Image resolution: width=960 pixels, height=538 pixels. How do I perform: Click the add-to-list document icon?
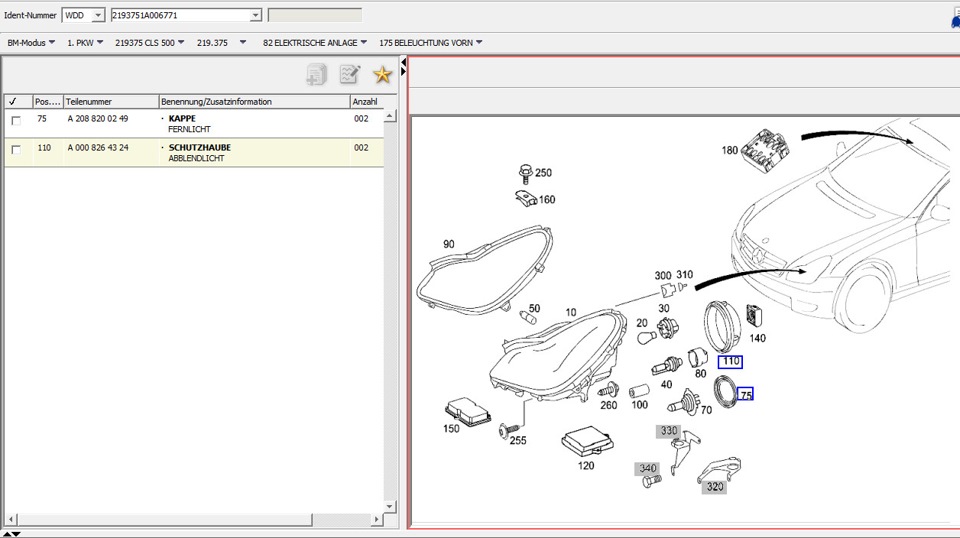(x=317, y=74)
